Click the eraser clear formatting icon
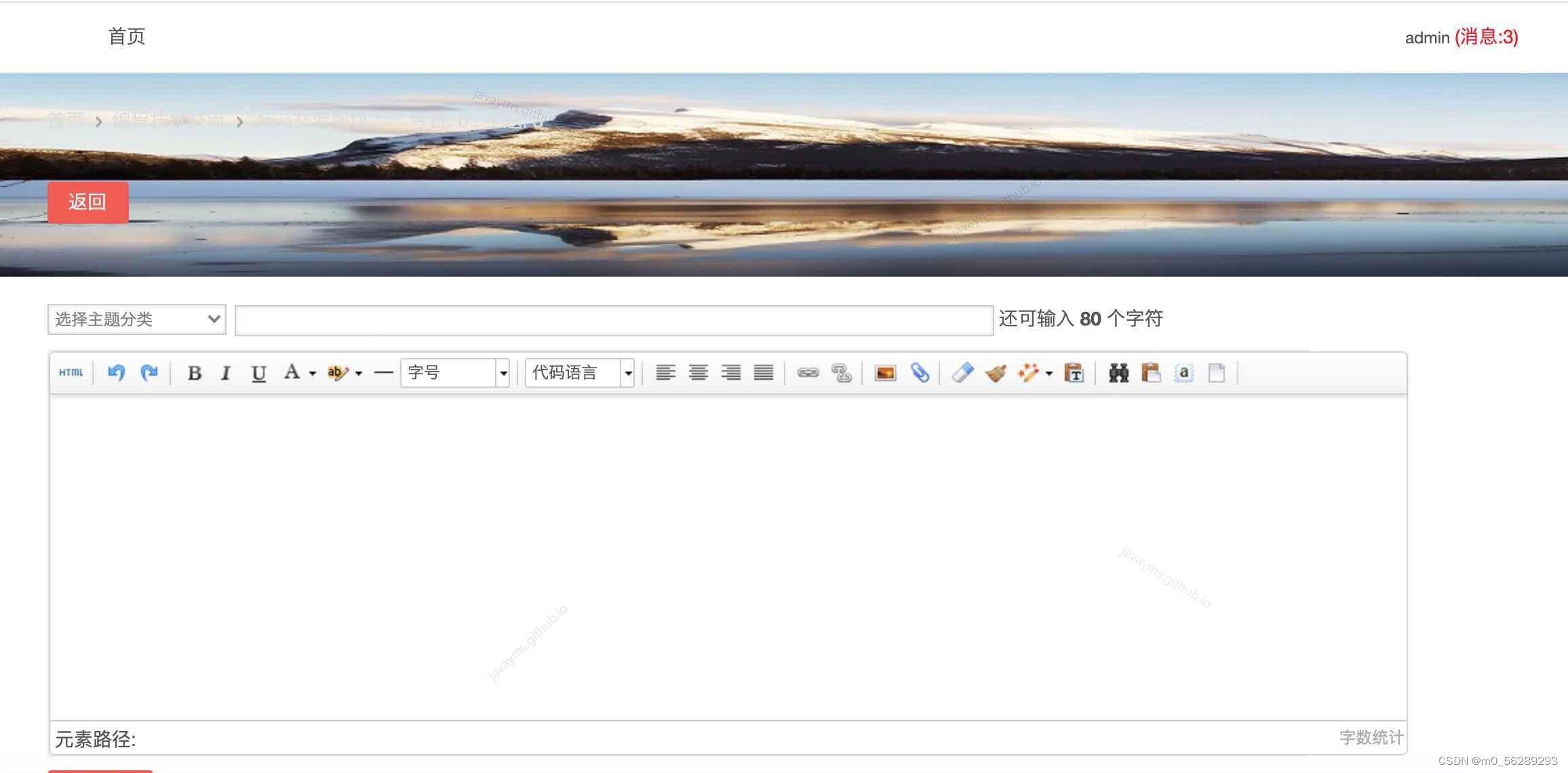Image resolution: width=1568 pixels, height=773 pixels. click(x=962, y=372)
